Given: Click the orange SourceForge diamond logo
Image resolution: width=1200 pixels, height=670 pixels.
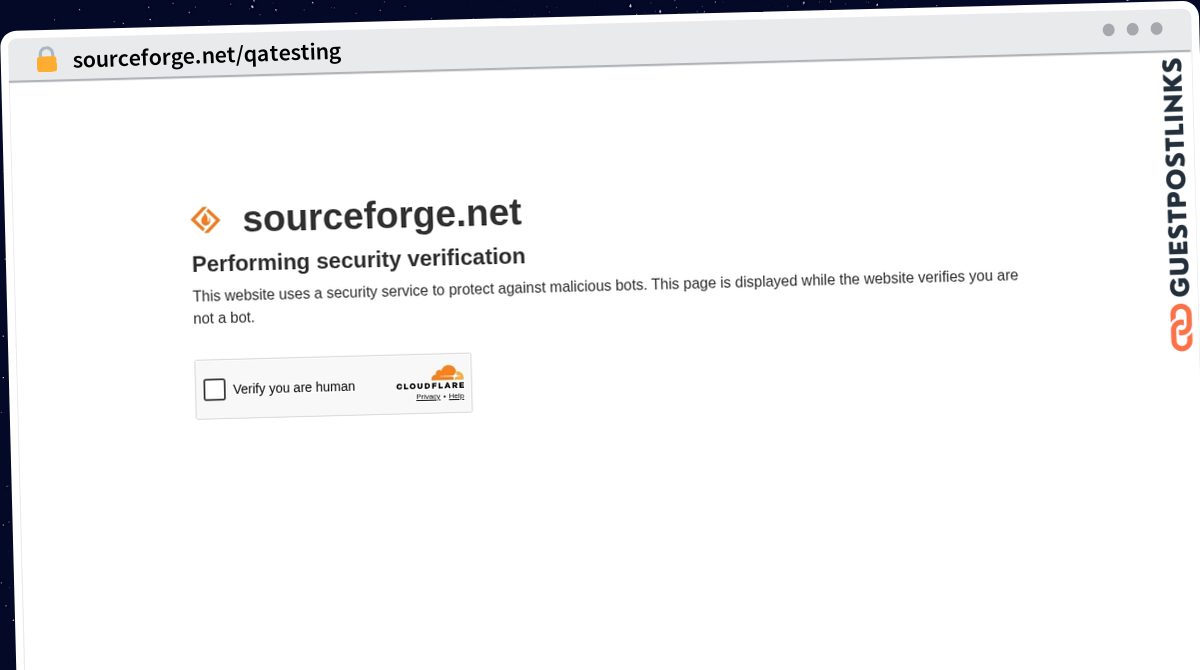Looking at the screenshot, I should coord(205,219).
